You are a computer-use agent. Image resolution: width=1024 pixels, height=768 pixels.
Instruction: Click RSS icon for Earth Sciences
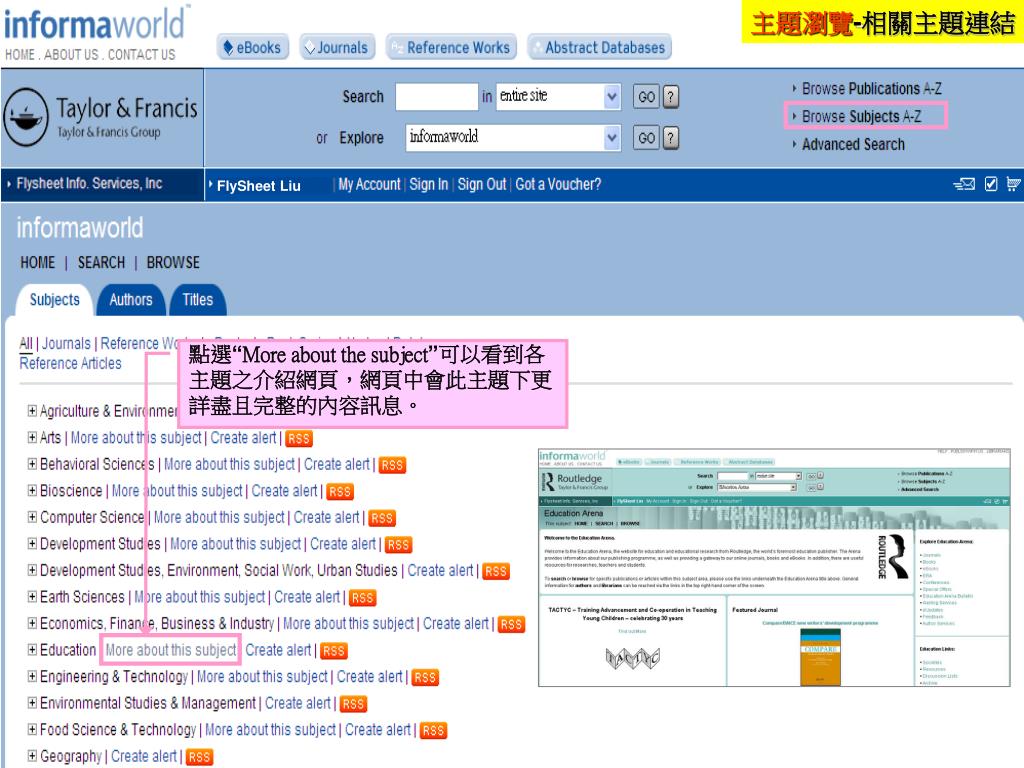coord(362,598)
